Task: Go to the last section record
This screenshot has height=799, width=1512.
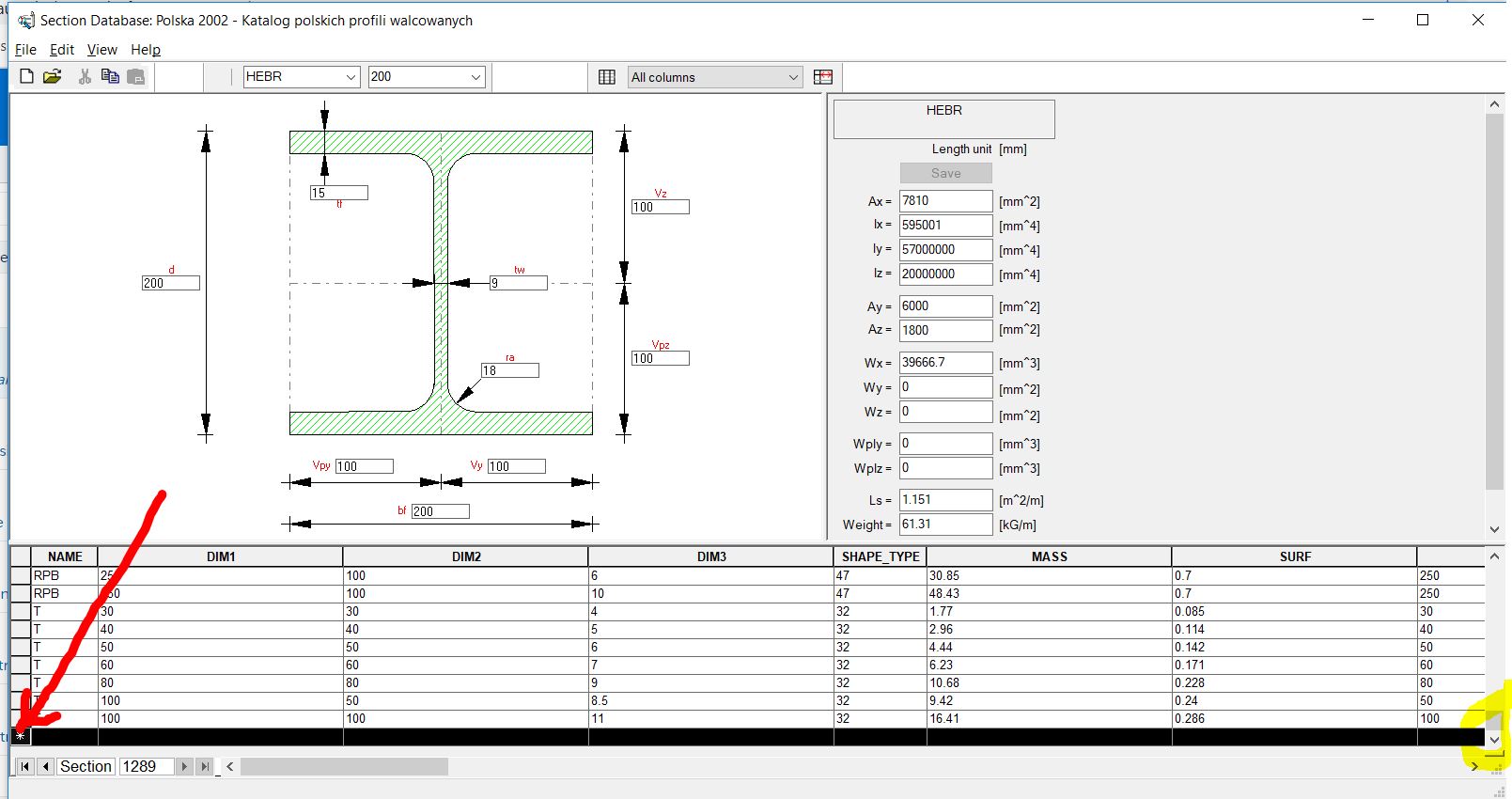Action: (x=204, y=766)
